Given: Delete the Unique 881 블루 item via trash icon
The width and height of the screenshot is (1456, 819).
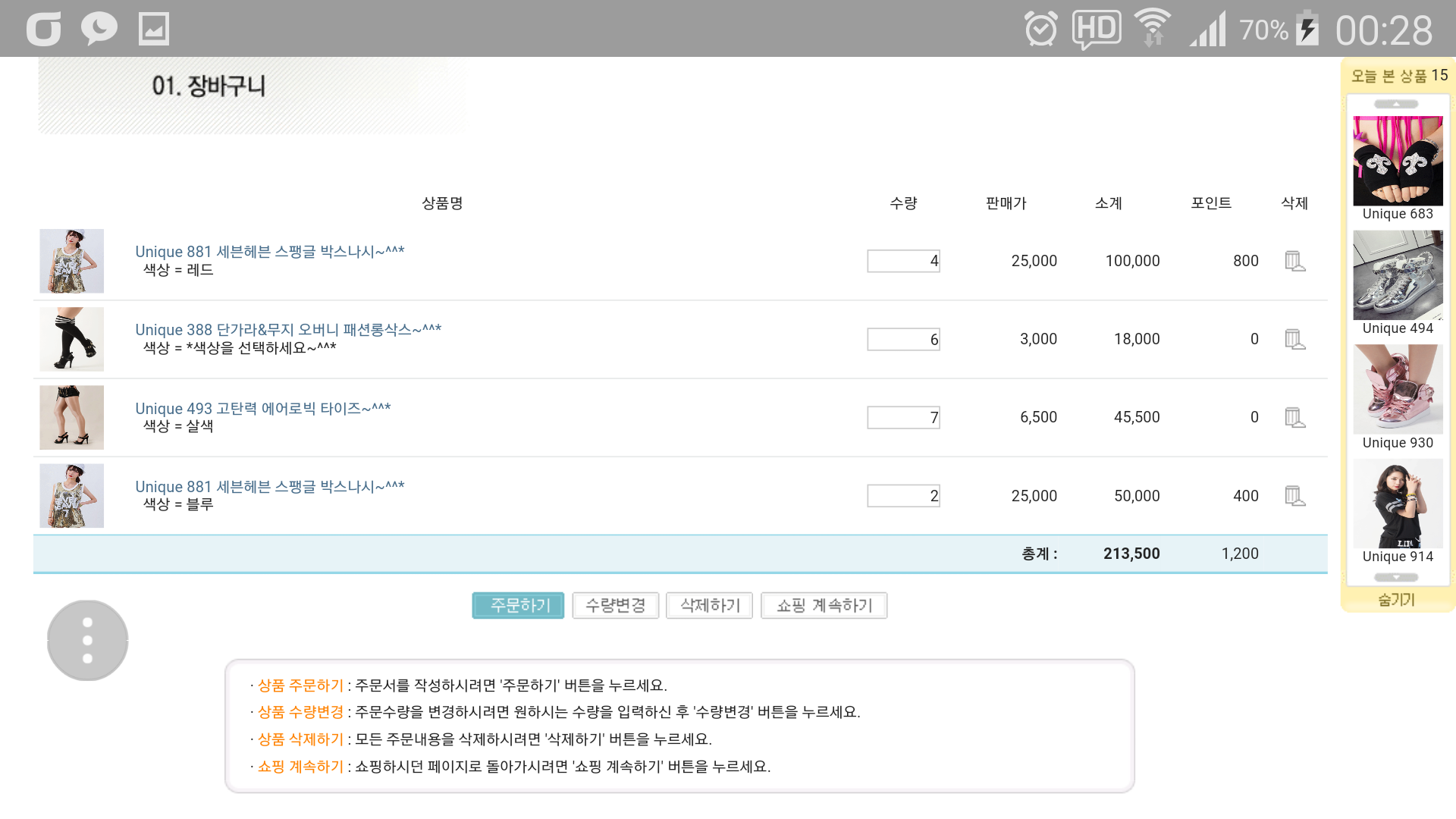Looking at the screenshot, I should (x=1295, y=496).
